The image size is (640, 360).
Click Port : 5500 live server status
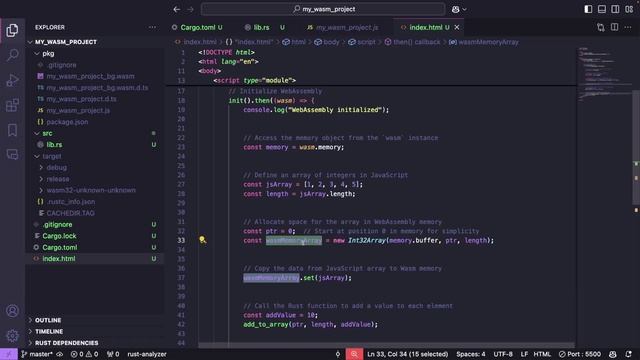[580, 354]
